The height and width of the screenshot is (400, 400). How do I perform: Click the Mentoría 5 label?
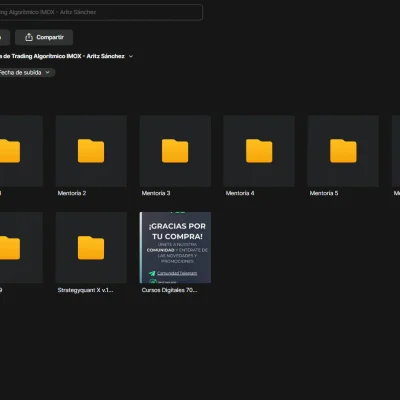click(x=324, y=193)
